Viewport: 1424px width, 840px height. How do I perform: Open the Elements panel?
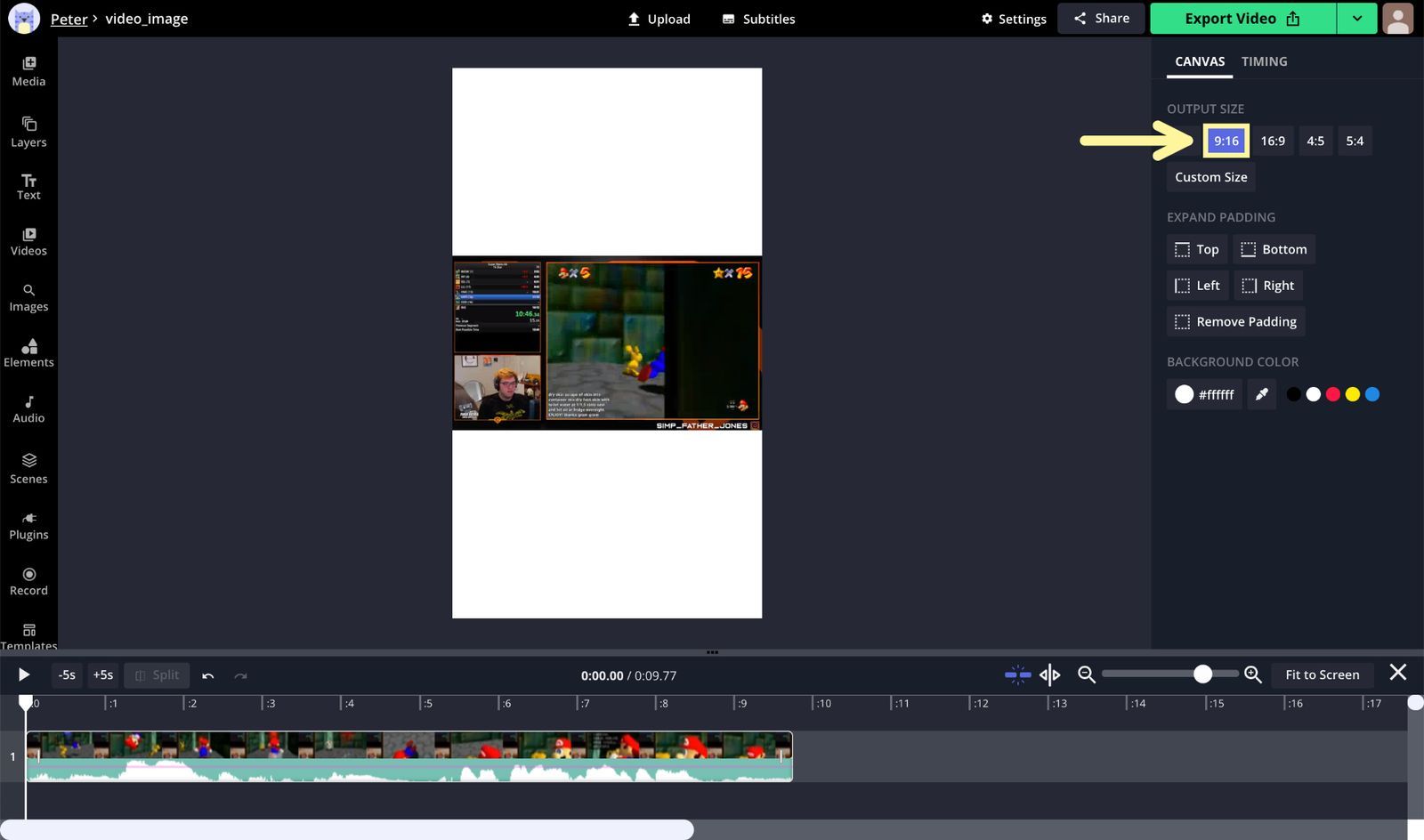click(28, 352)
